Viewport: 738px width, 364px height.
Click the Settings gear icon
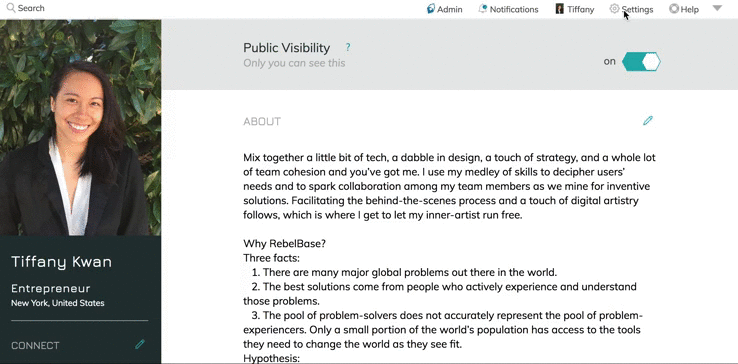(614, 8)
